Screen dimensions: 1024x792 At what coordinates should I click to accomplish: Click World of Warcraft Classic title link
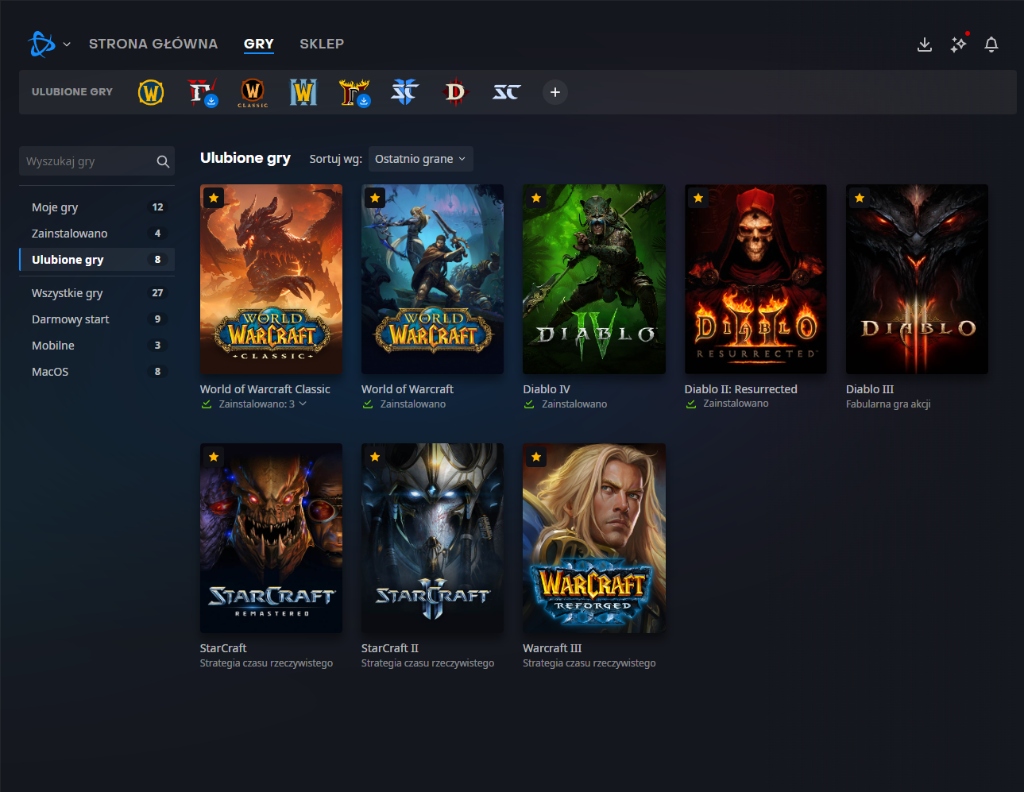(264, 388)
